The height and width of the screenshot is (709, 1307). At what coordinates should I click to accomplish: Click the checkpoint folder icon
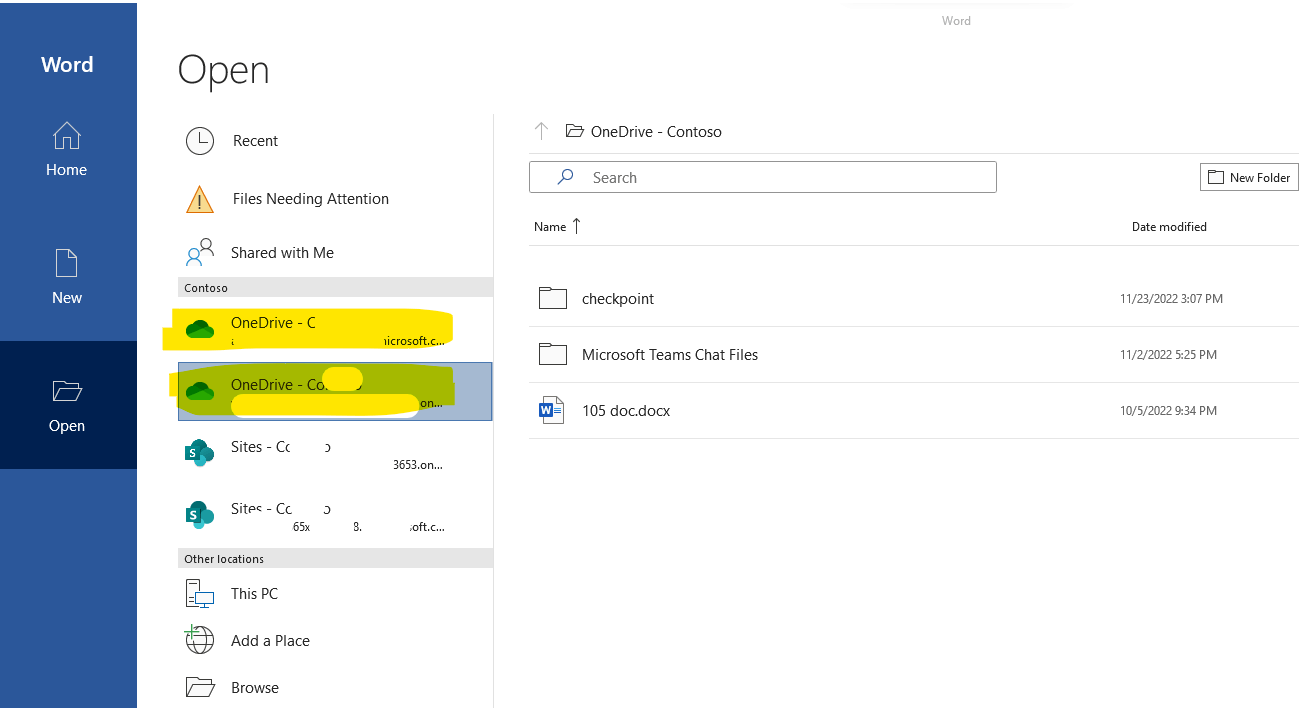(x=553, y=298)
